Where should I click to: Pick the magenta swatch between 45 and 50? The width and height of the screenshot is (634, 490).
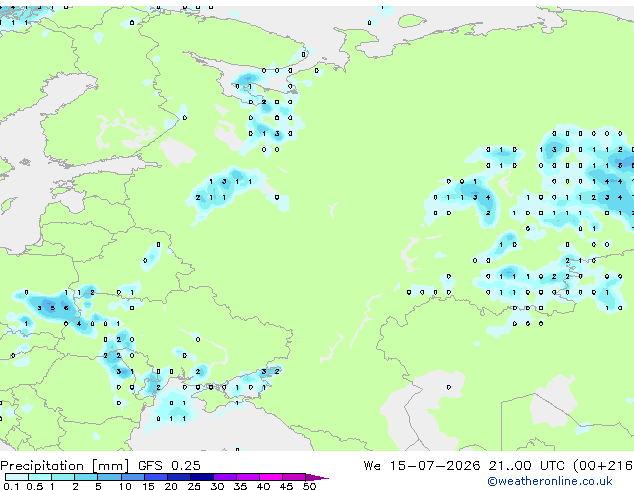tap(294, 477)
